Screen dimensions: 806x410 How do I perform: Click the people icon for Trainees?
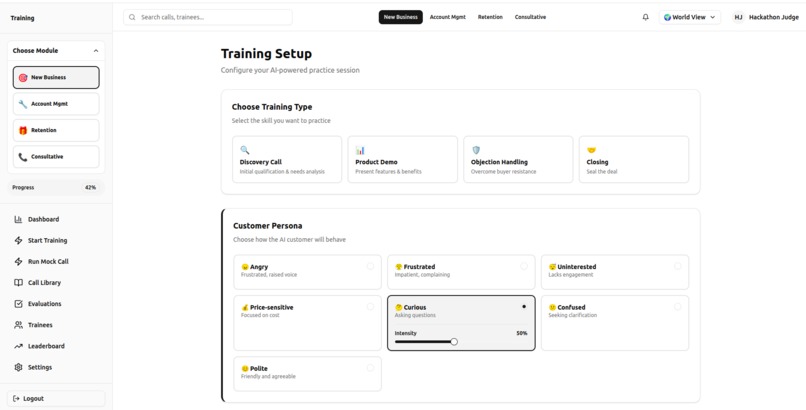pos(19,325)
